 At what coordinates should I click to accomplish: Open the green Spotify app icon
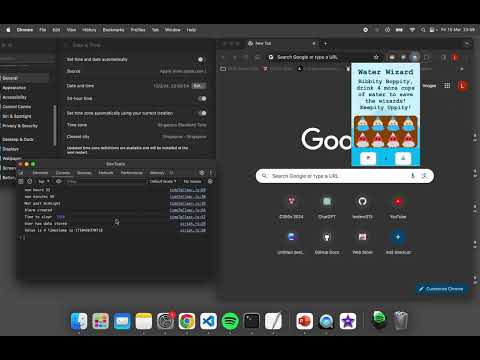point(230,321)
